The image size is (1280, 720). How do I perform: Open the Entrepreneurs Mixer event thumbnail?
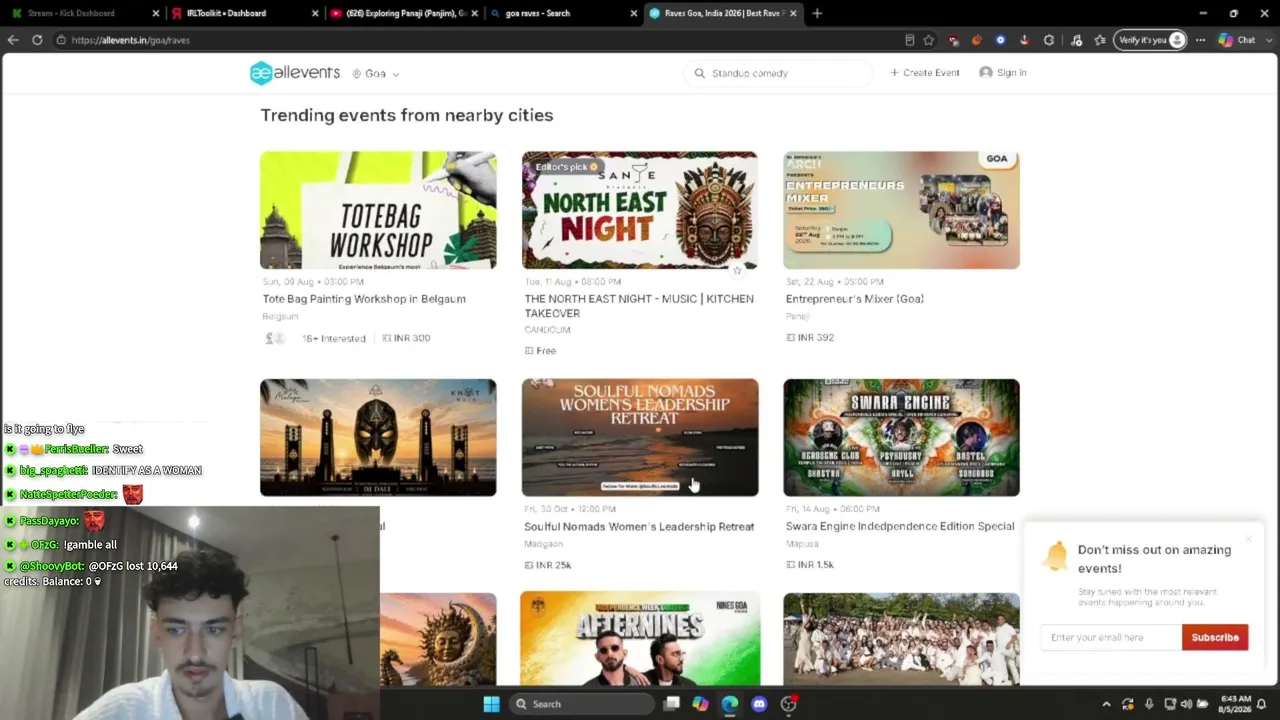point(901,210)
